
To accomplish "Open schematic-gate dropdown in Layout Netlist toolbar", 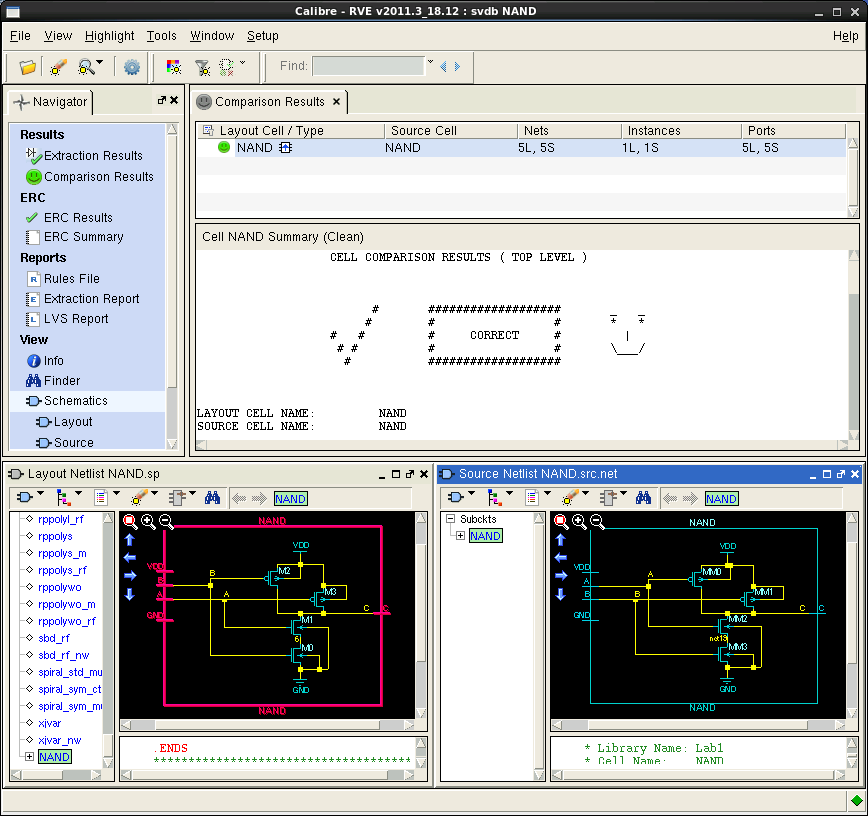I will pyautogui.click(x=40, y=493).
